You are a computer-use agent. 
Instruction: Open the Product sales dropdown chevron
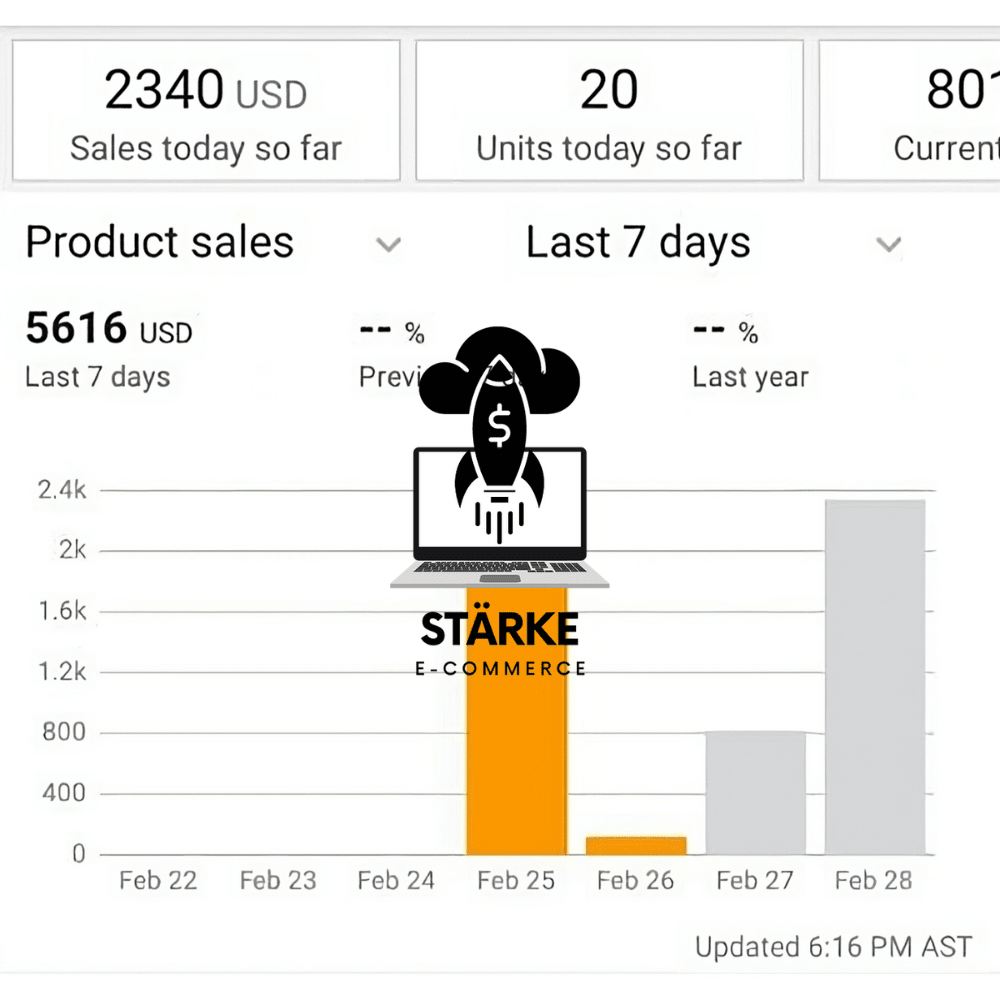pos(388,244)
